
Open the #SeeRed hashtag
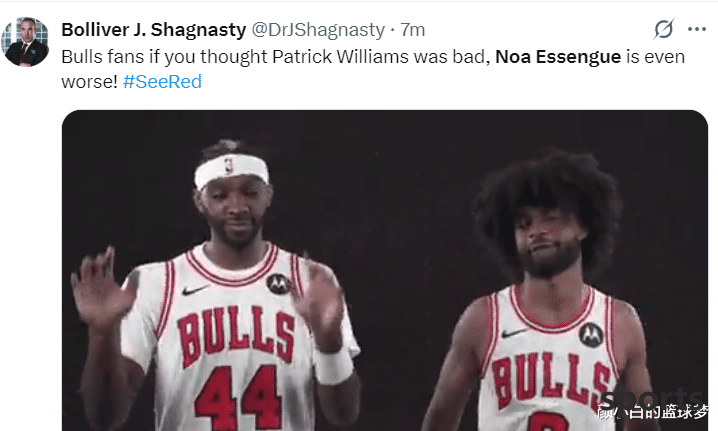pos(162,82)
